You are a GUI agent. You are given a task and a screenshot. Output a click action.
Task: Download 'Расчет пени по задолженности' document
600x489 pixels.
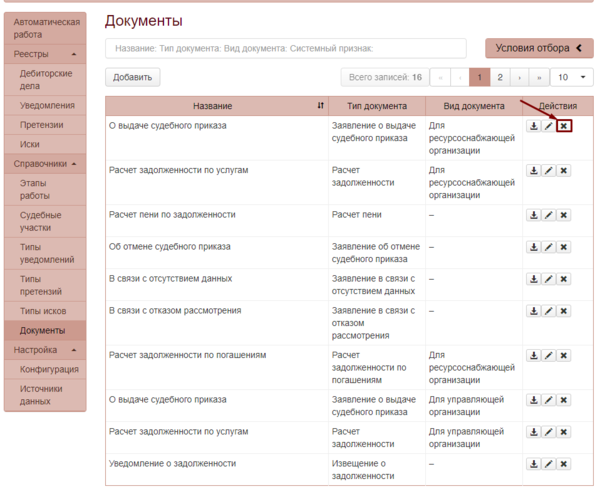point(533,215)
